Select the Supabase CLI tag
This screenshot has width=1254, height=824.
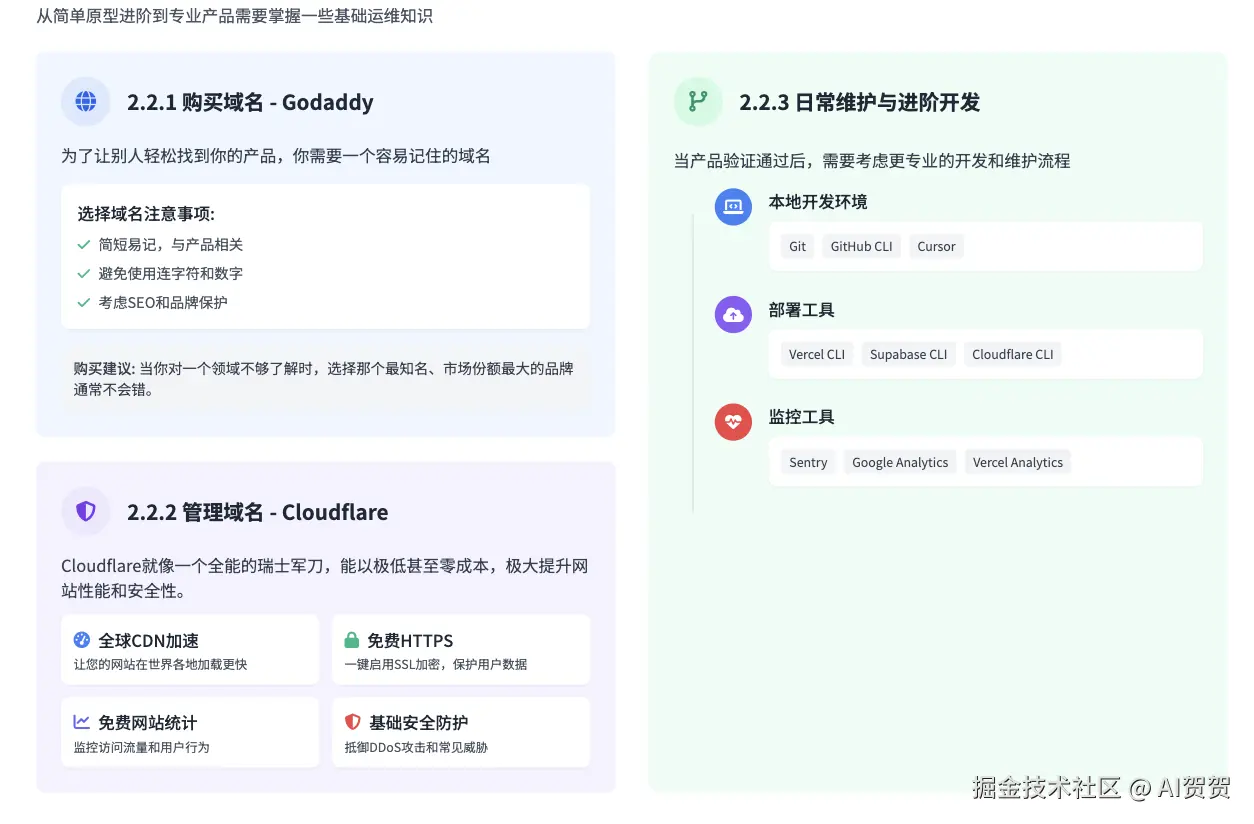click(908, 354)
